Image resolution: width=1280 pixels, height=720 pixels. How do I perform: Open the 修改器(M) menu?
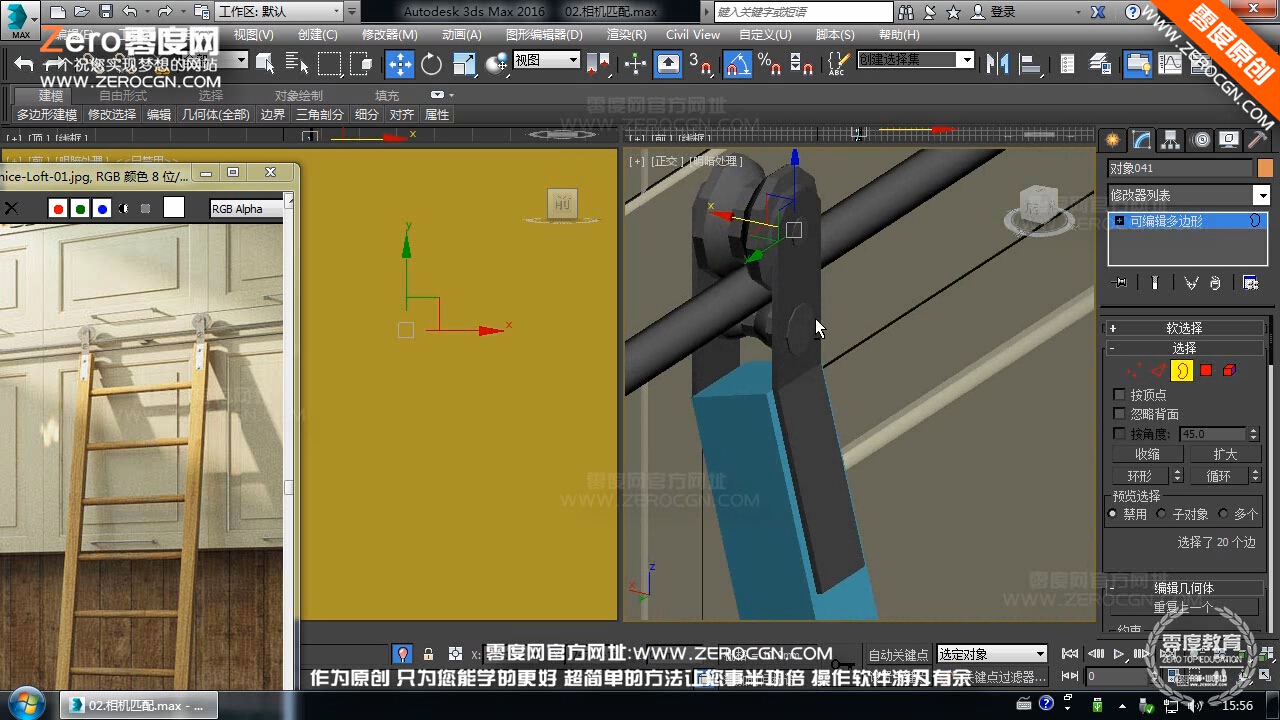click(x=390, y=34)
